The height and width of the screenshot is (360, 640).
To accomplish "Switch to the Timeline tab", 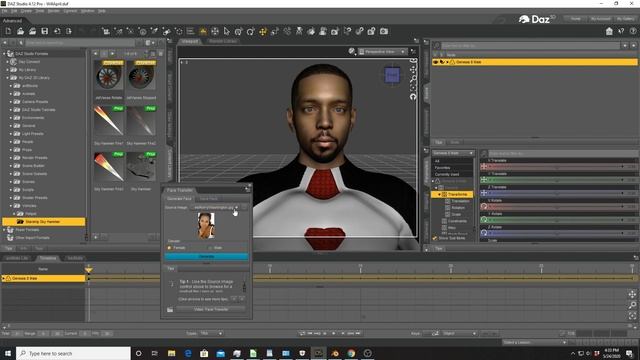I will tap(48, 258).
